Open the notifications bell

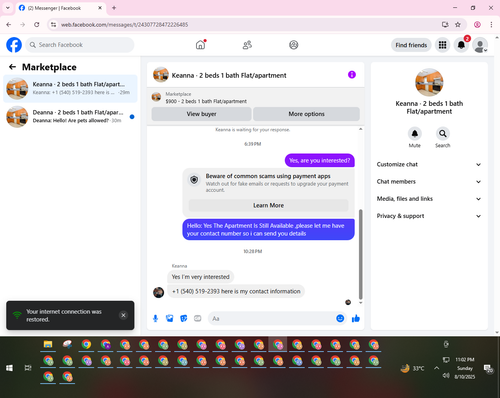pos(461,45)
